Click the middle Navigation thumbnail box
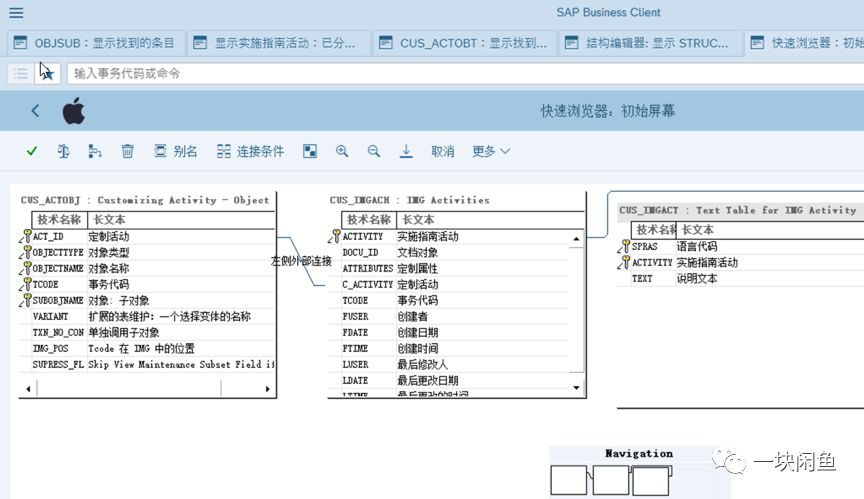This screenshot has height=499, width=864. point(611,480)
